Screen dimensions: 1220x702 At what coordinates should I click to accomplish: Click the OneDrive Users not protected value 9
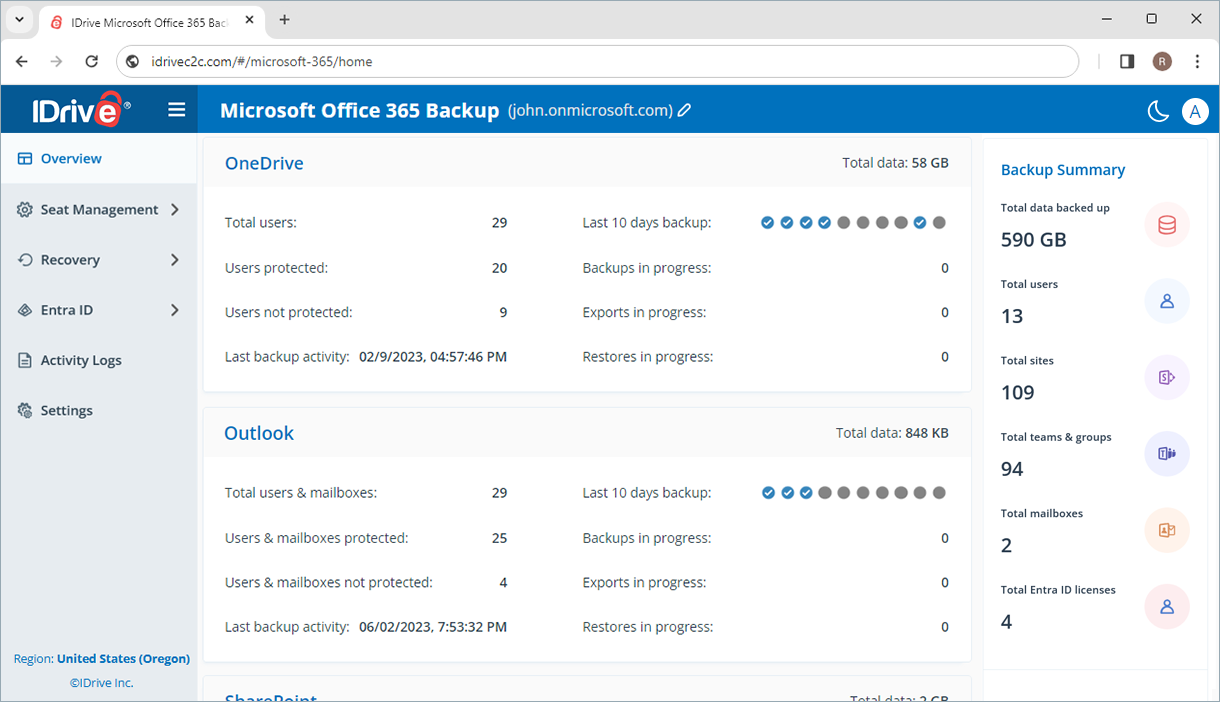pos(503,313)
